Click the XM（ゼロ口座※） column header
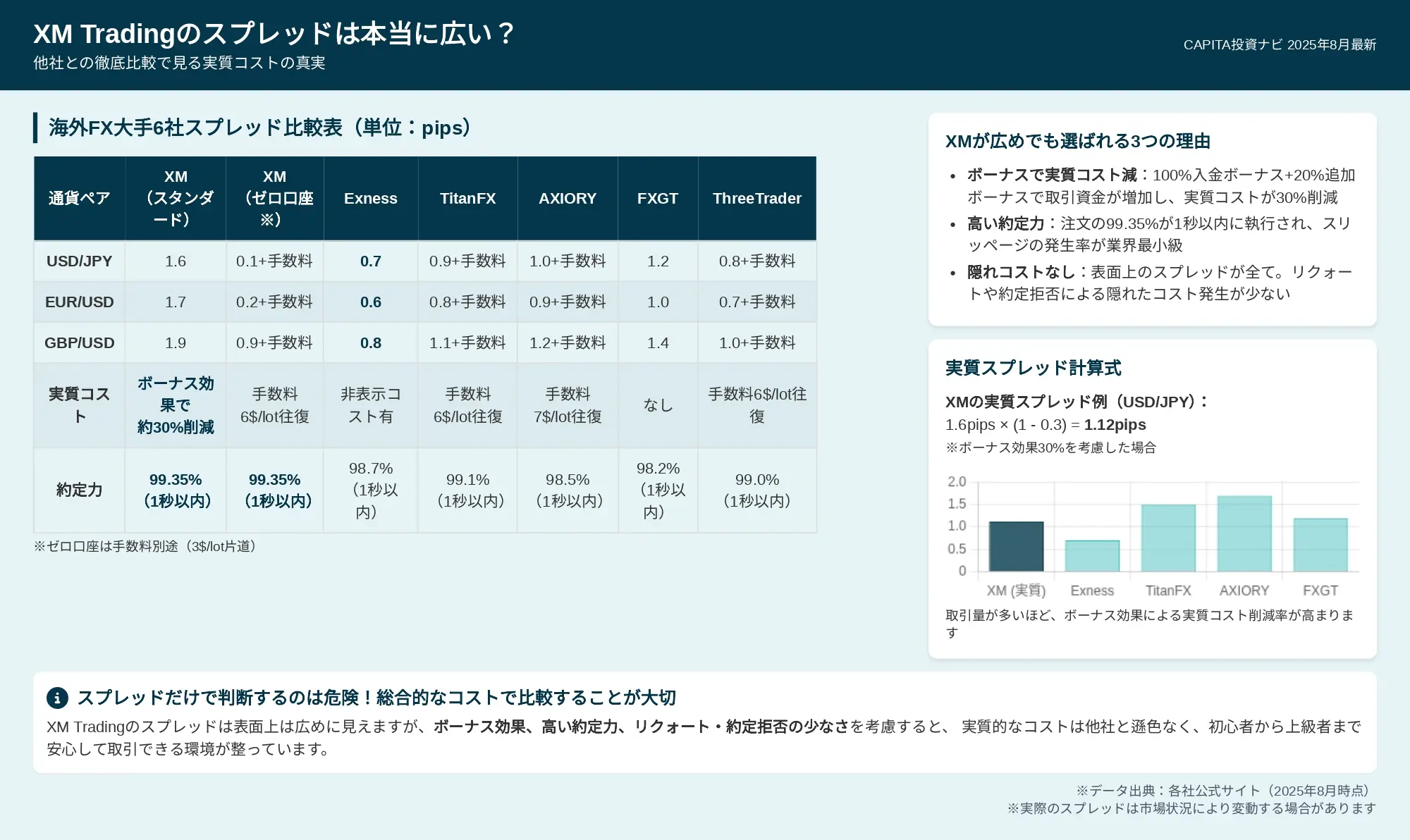Viewport: 1410px width, 840px height. (274, 198)
